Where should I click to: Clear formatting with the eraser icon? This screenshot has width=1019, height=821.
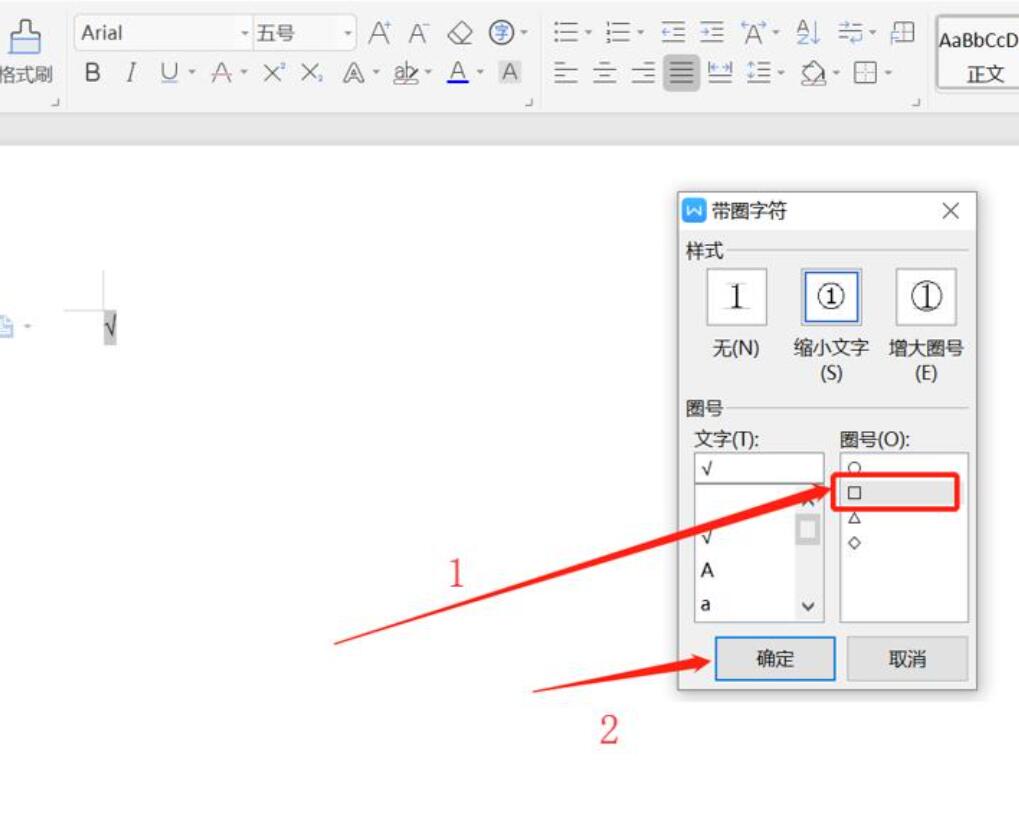tap(460, 33)
